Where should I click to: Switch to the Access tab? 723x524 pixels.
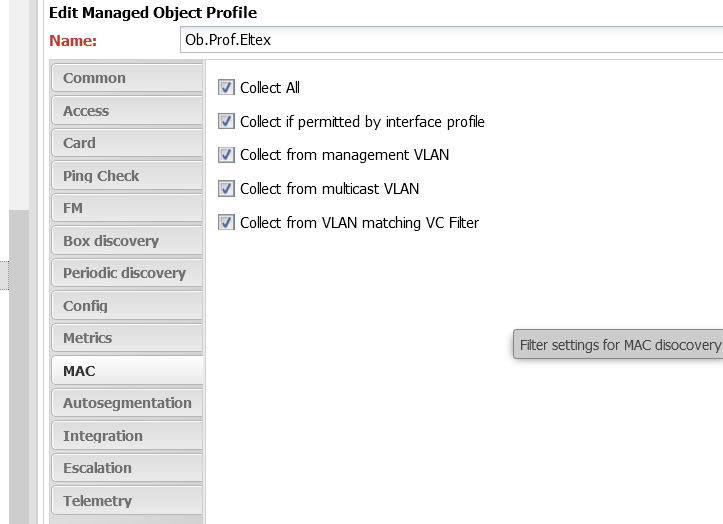point(127,111)
